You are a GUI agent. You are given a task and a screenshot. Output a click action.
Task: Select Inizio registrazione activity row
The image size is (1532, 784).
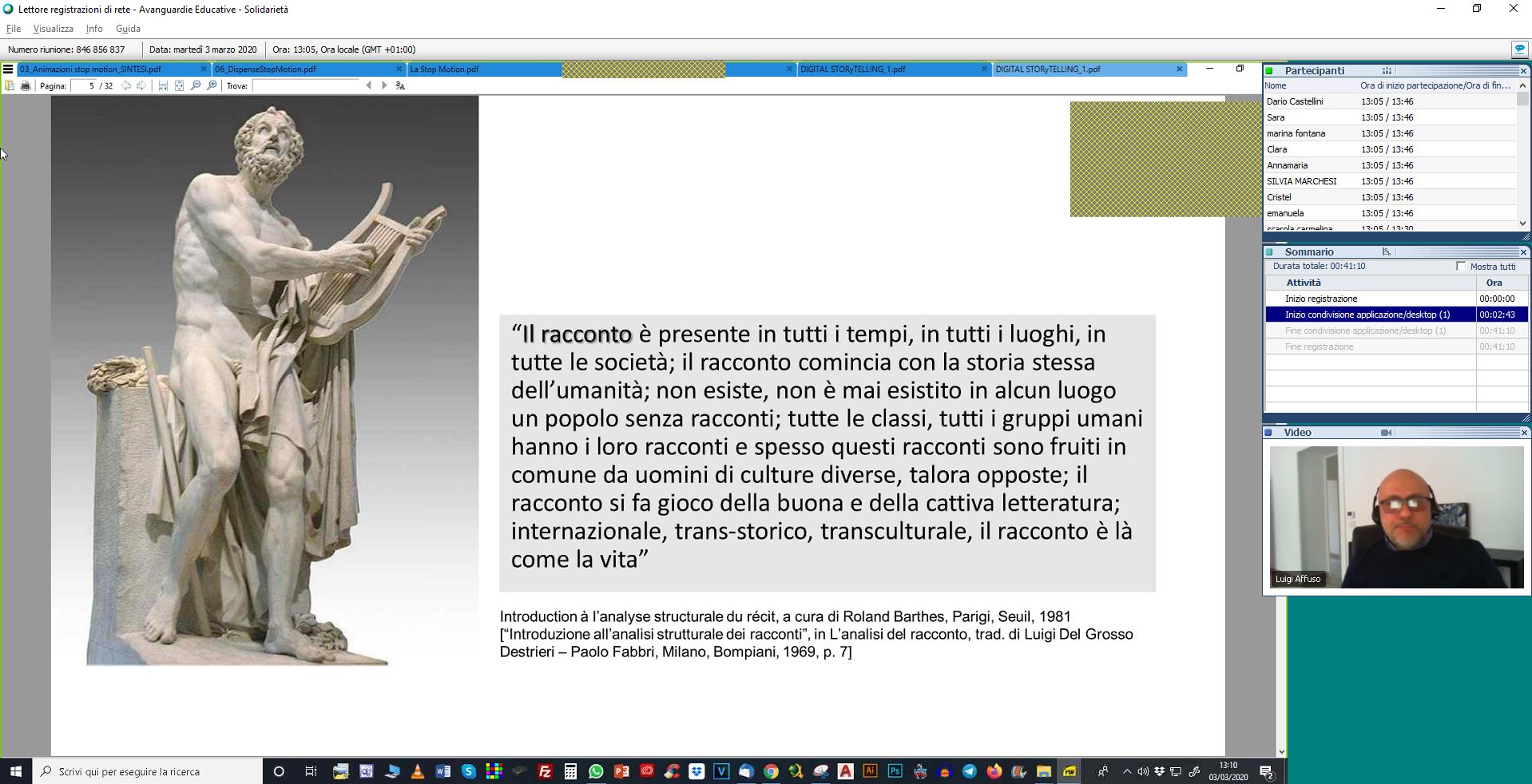pyautogui.click(x=1397, y=299)
